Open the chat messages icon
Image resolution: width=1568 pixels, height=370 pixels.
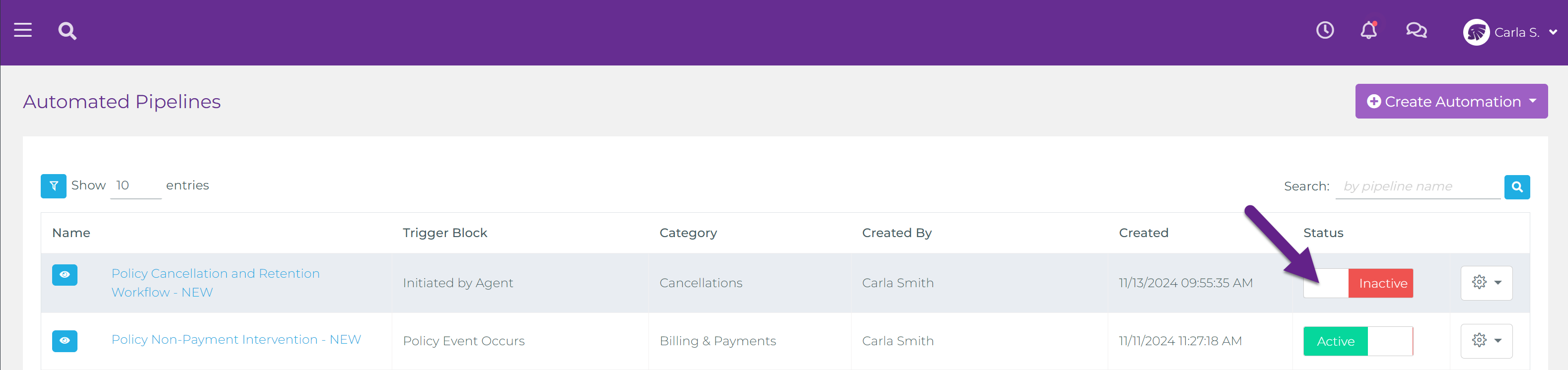1416,30
